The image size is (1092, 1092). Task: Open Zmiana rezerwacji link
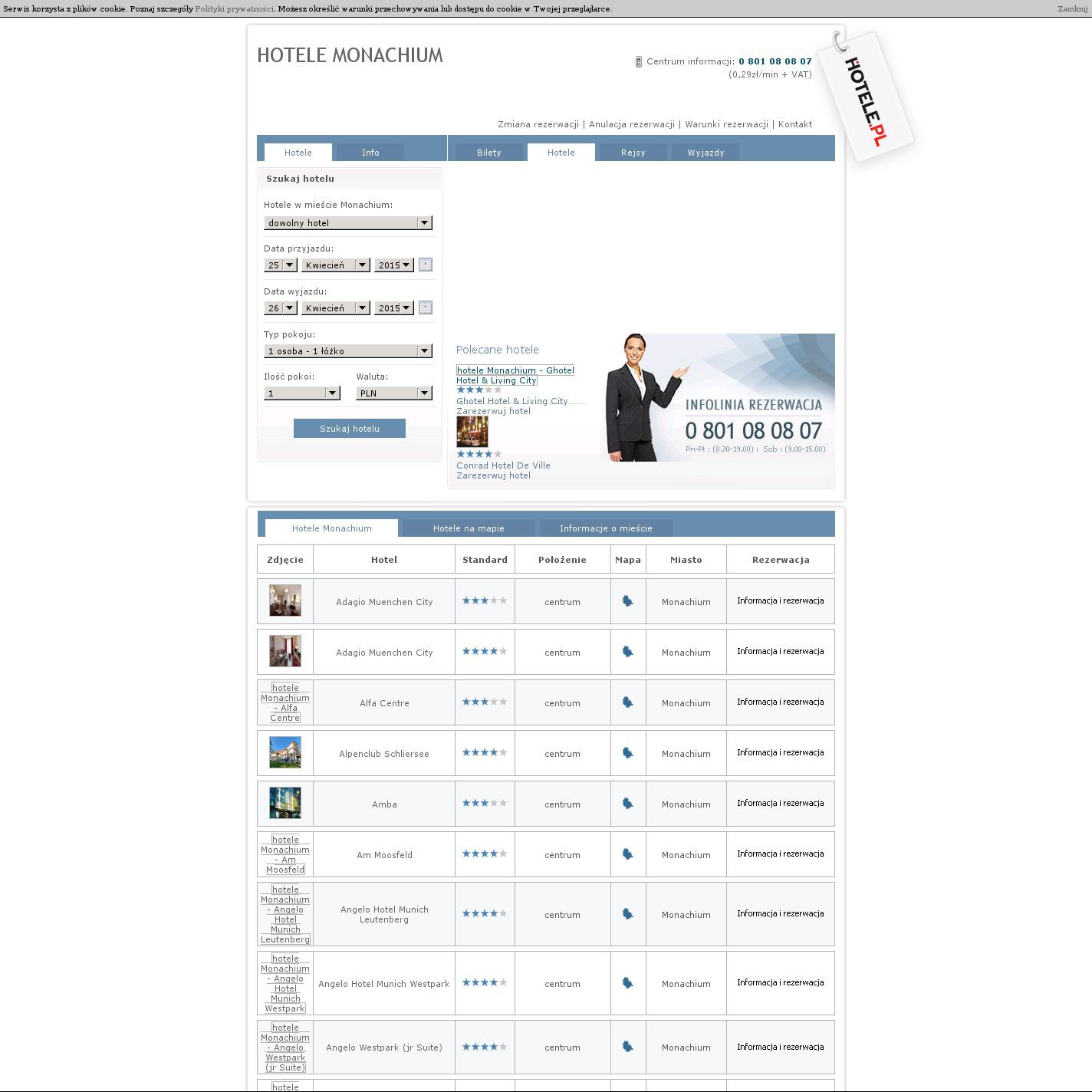(538, 124)
